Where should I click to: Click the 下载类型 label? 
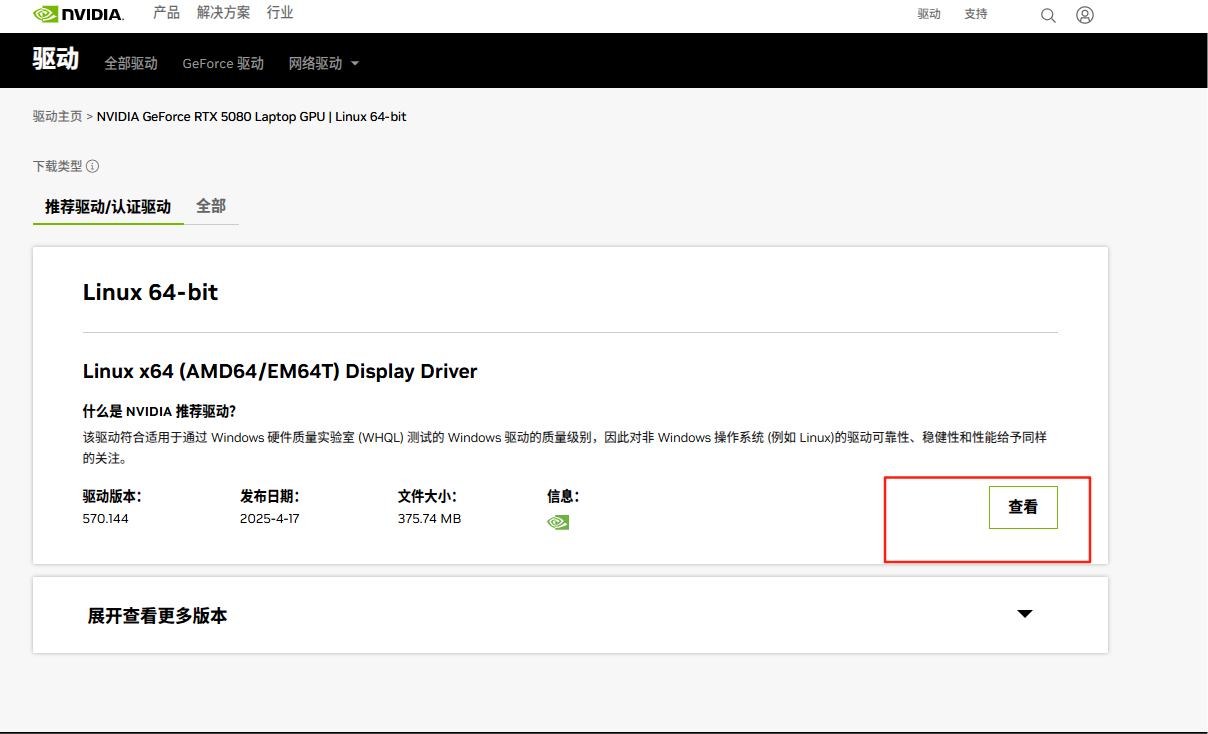[x=58, y=166]
